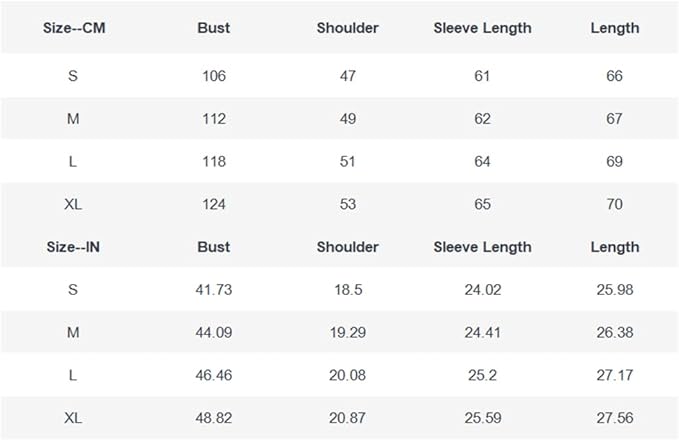Click bust value 48.82 in inches
Image resolution: width=679 pixels, height=441 pixels.
click(x=213, y=419)
